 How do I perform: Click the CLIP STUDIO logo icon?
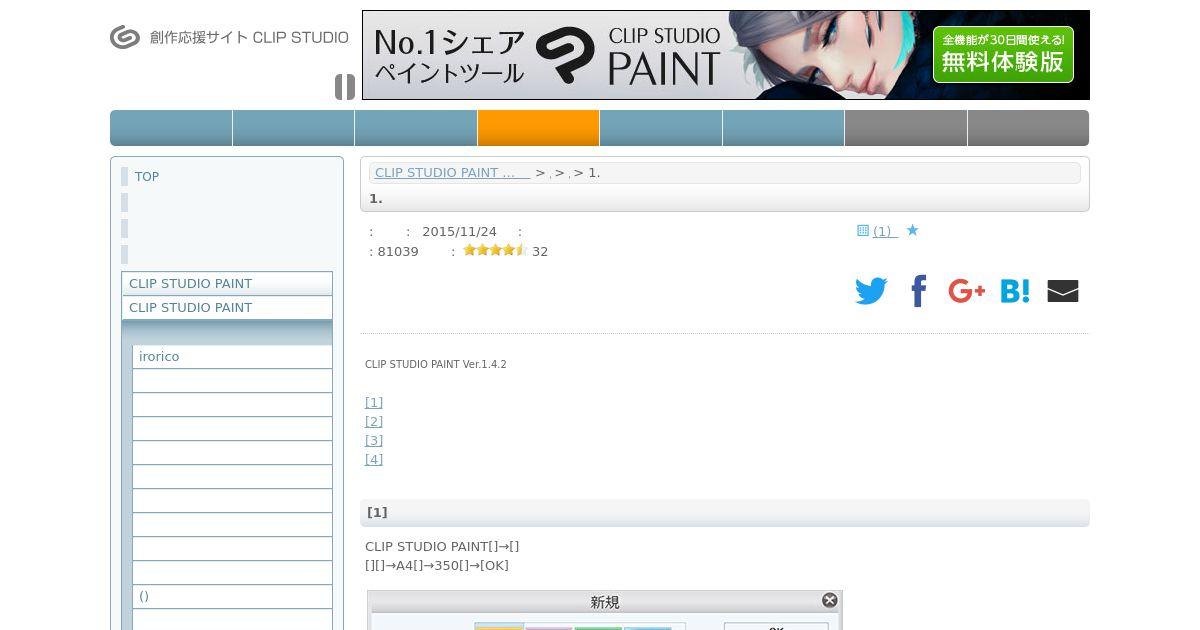pyautogui.click(x=125, y=37)
